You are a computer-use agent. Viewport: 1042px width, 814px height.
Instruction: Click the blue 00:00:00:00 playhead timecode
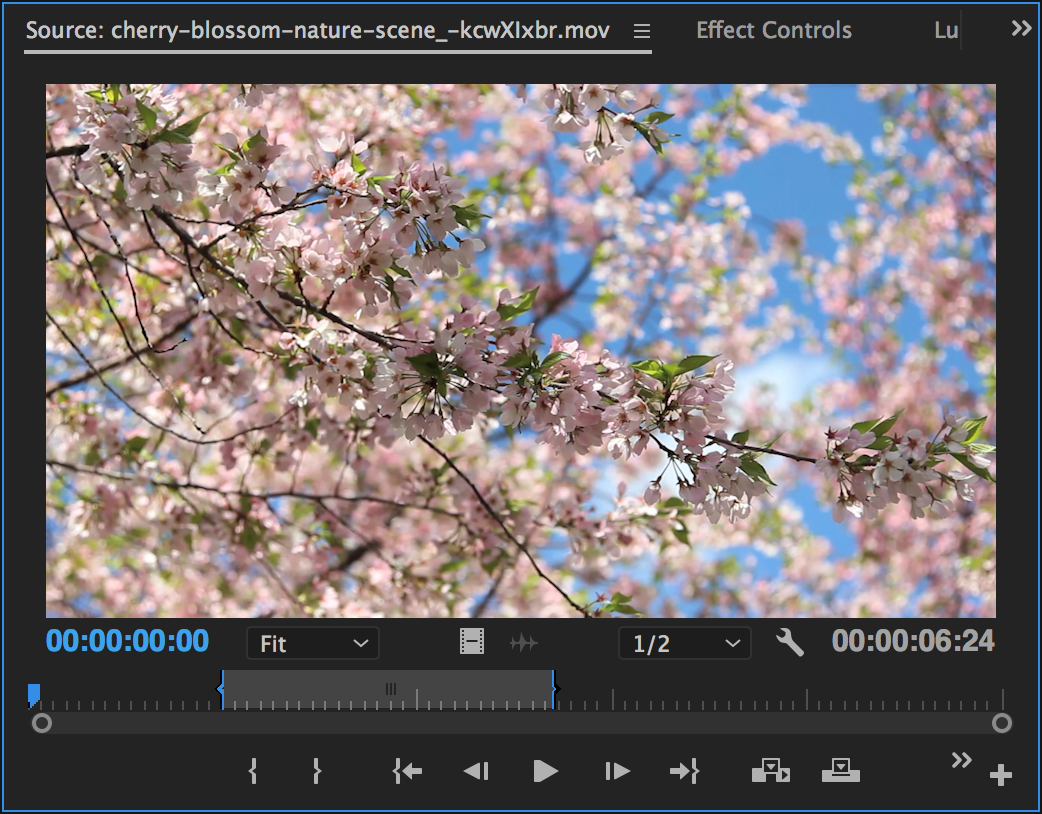coord(128,642)
